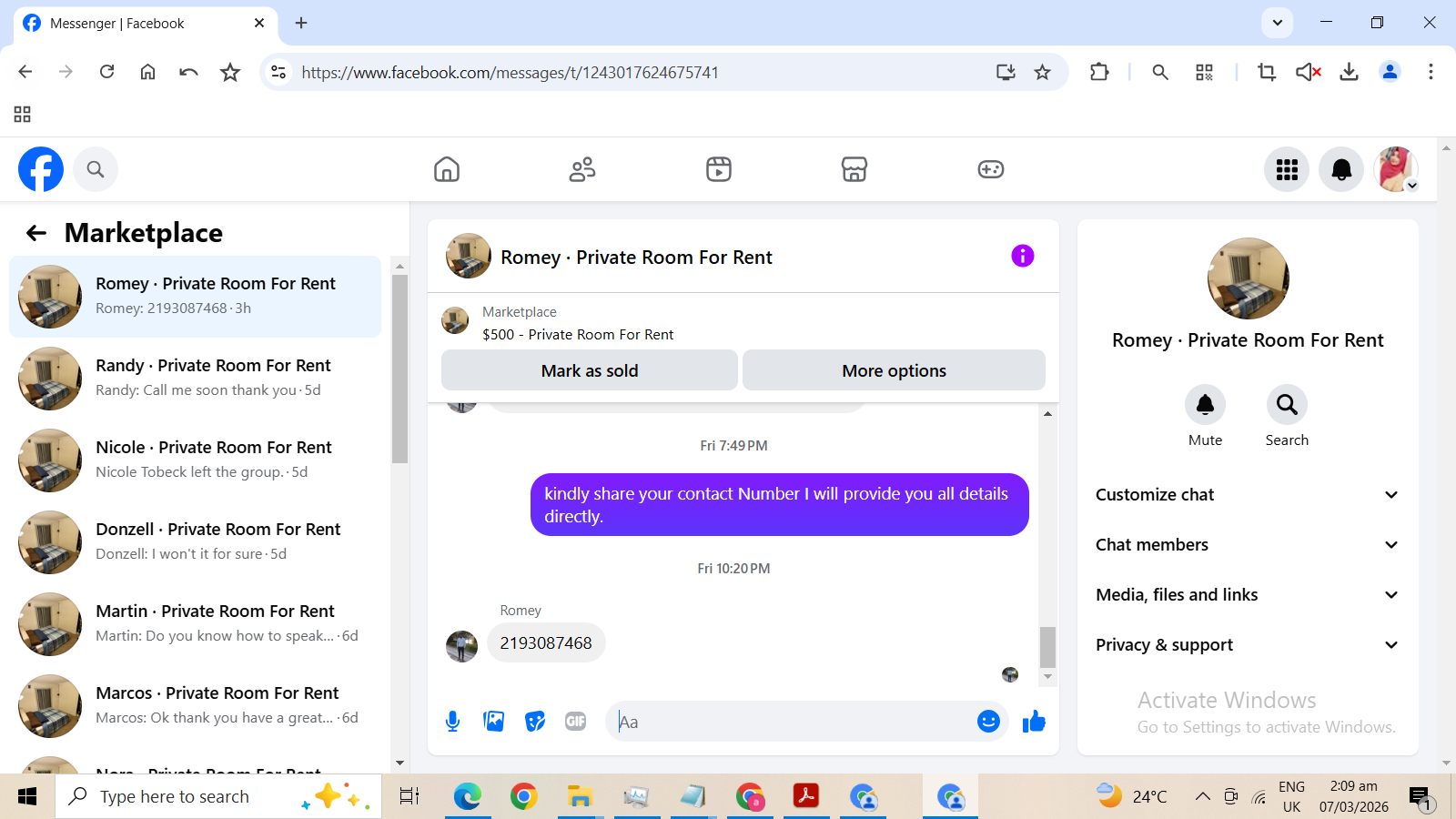Bookmark this page with the address bar star
The width and height of the screenshot is (1456, 819).
point(1043,72)
